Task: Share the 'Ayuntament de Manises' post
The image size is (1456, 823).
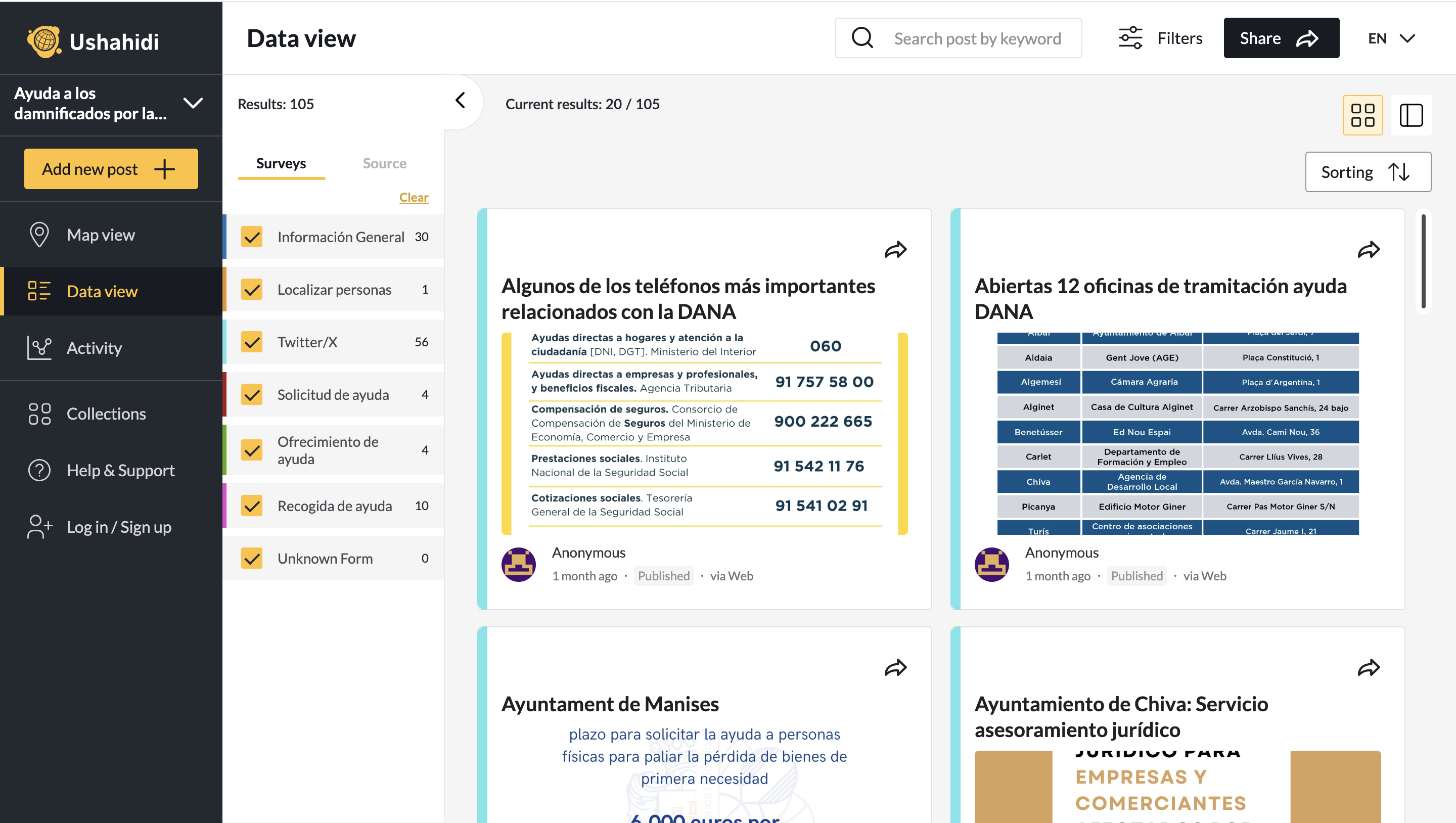Action: tap(895, 668)
